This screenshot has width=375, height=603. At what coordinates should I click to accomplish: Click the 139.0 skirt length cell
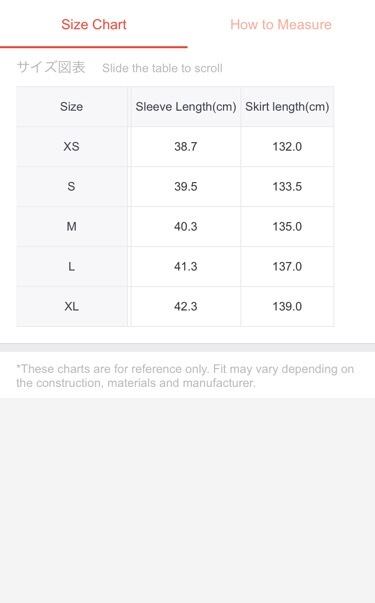pos(287,306)
